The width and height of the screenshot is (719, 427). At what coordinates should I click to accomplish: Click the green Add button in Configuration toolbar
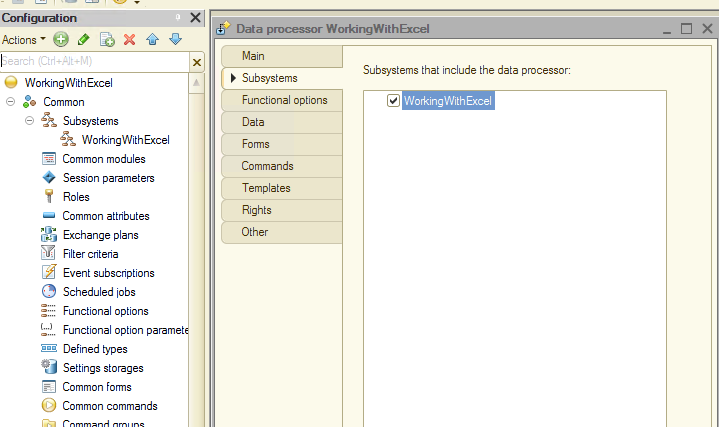(61, 39)
